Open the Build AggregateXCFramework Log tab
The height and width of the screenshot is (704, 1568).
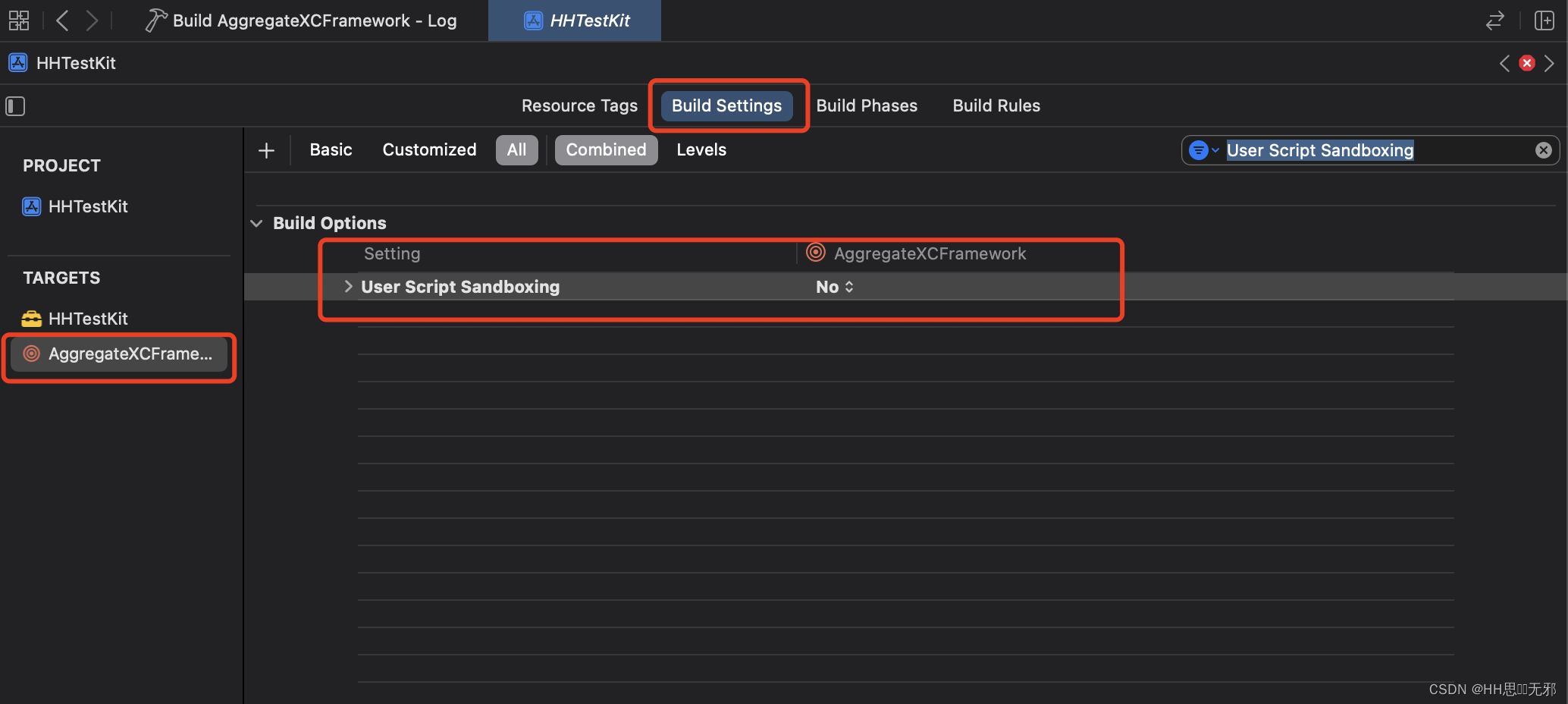point(301,20)
